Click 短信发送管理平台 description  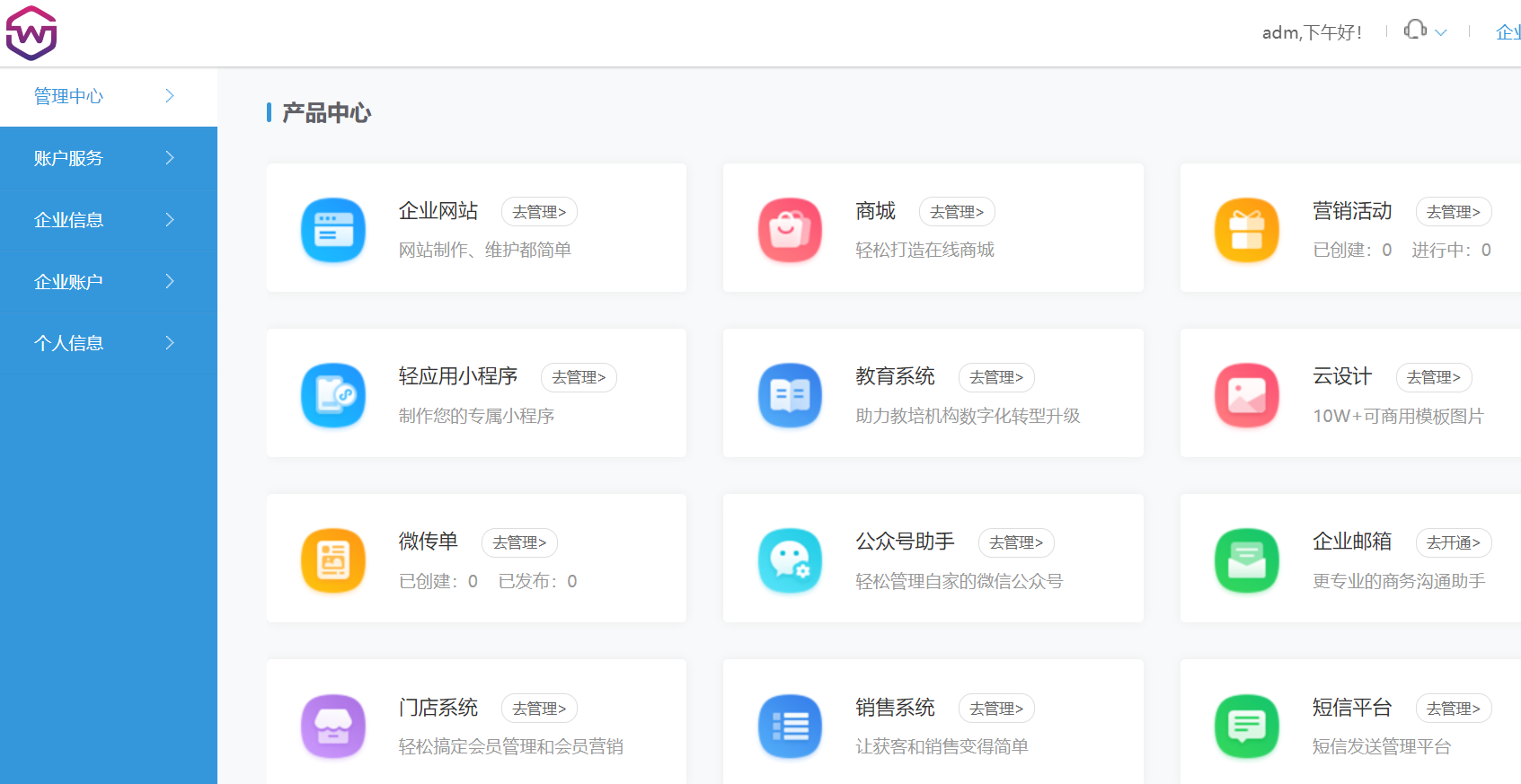pyautogui.click(x=1382, y=746)
